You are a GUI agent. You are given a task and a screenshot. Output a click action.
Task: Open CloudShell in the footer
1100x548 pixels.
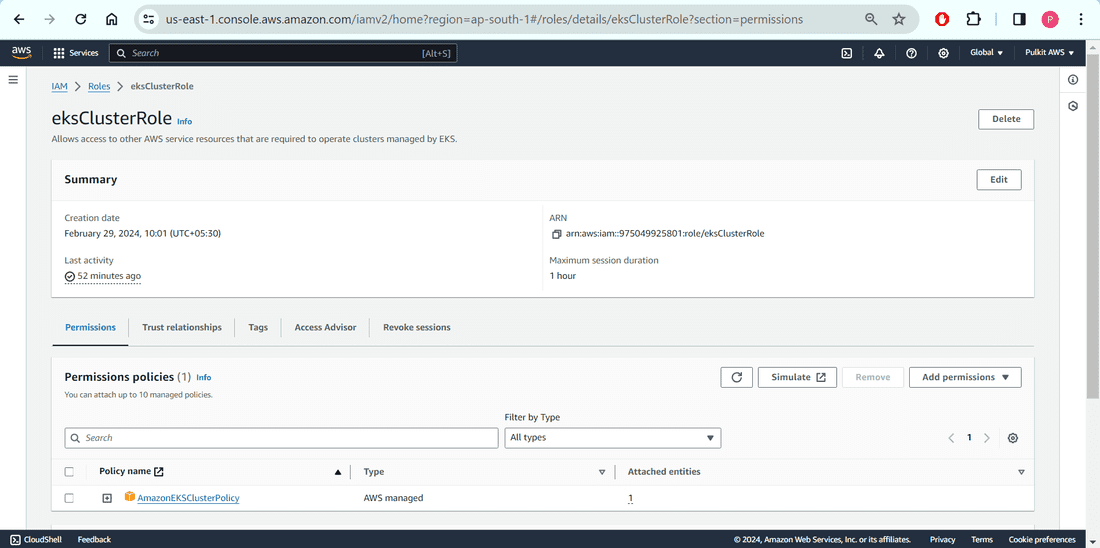(36, 540)
